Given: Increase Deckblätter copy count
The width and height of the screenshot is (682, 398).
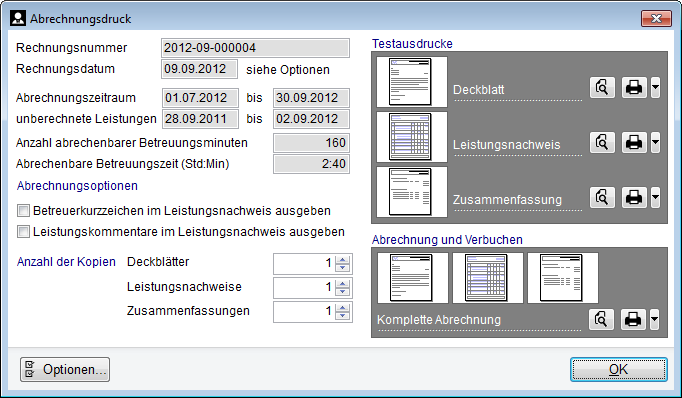Looking at the screenshot, I should point(343,260).
